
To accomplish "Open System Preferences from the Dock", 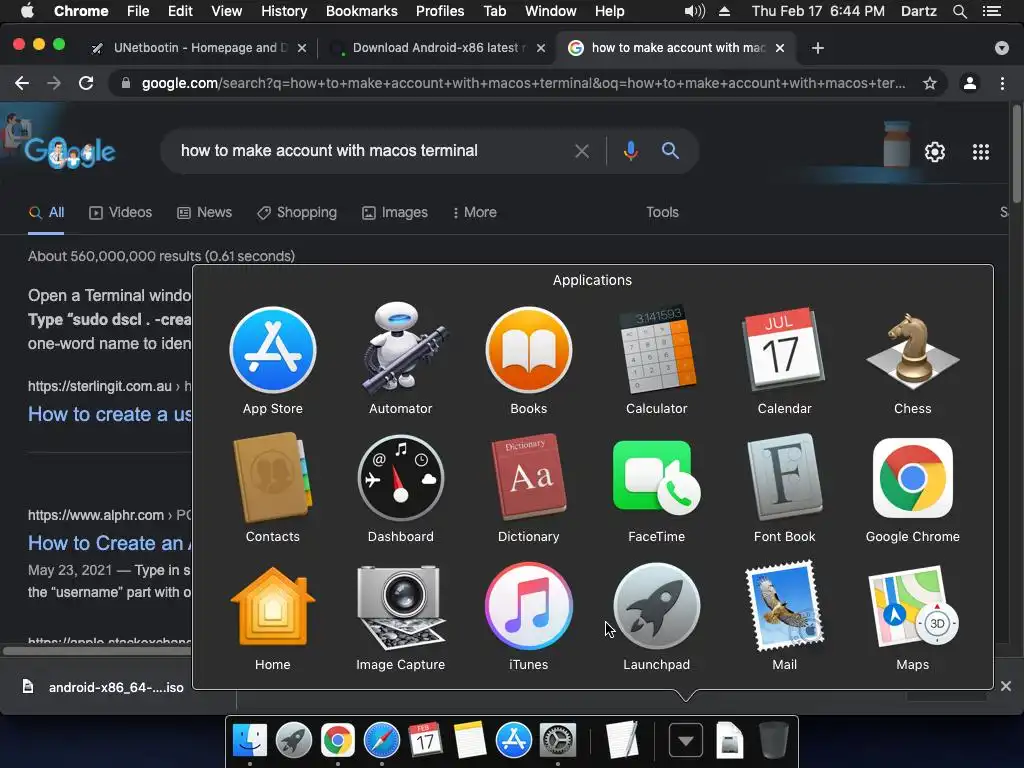I will [557, 741].
